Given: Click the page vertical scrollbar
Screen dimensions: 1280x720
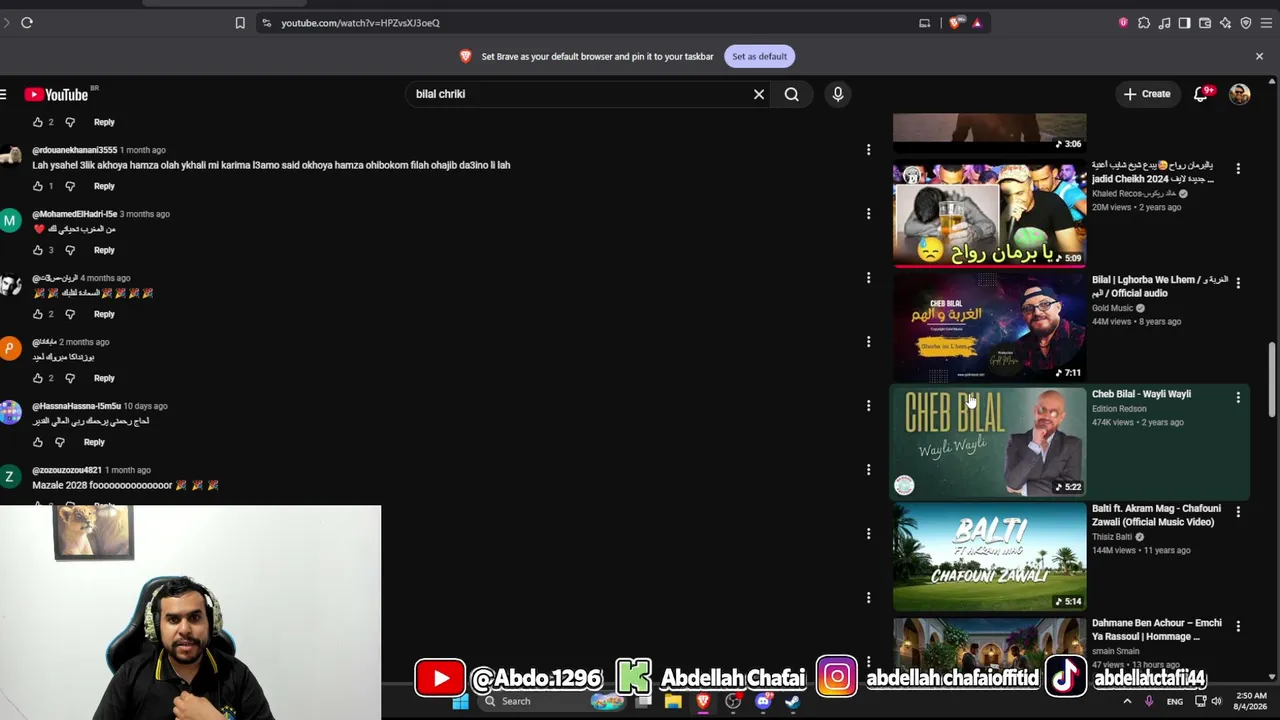Looking at the screenshot, I should click(x=1272, y=380).
